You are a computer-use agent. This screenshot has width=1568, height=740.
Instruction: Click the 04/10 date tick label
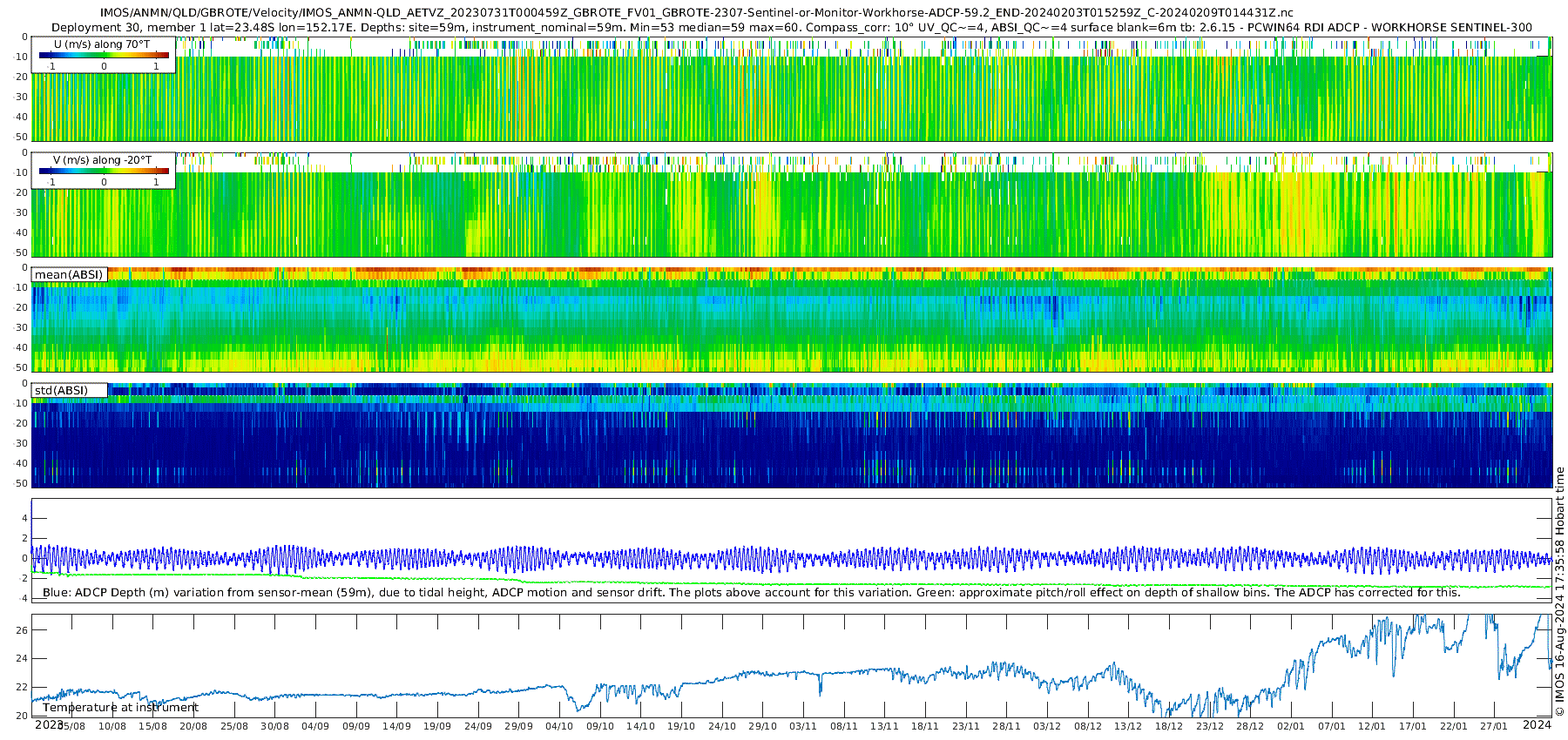559,726
